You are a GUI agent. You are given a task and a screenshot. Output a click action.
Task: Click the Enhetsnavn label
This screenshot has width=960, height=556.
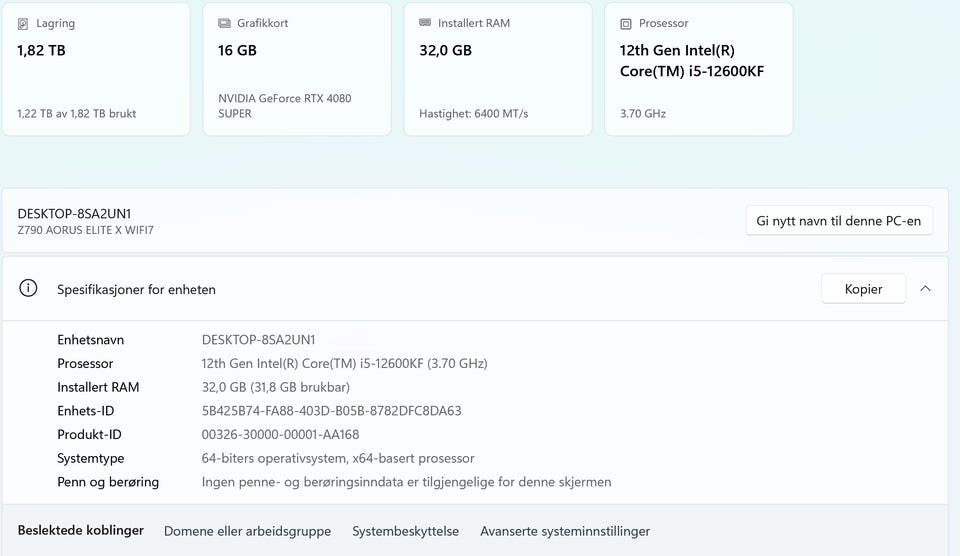tap(91, 339)
